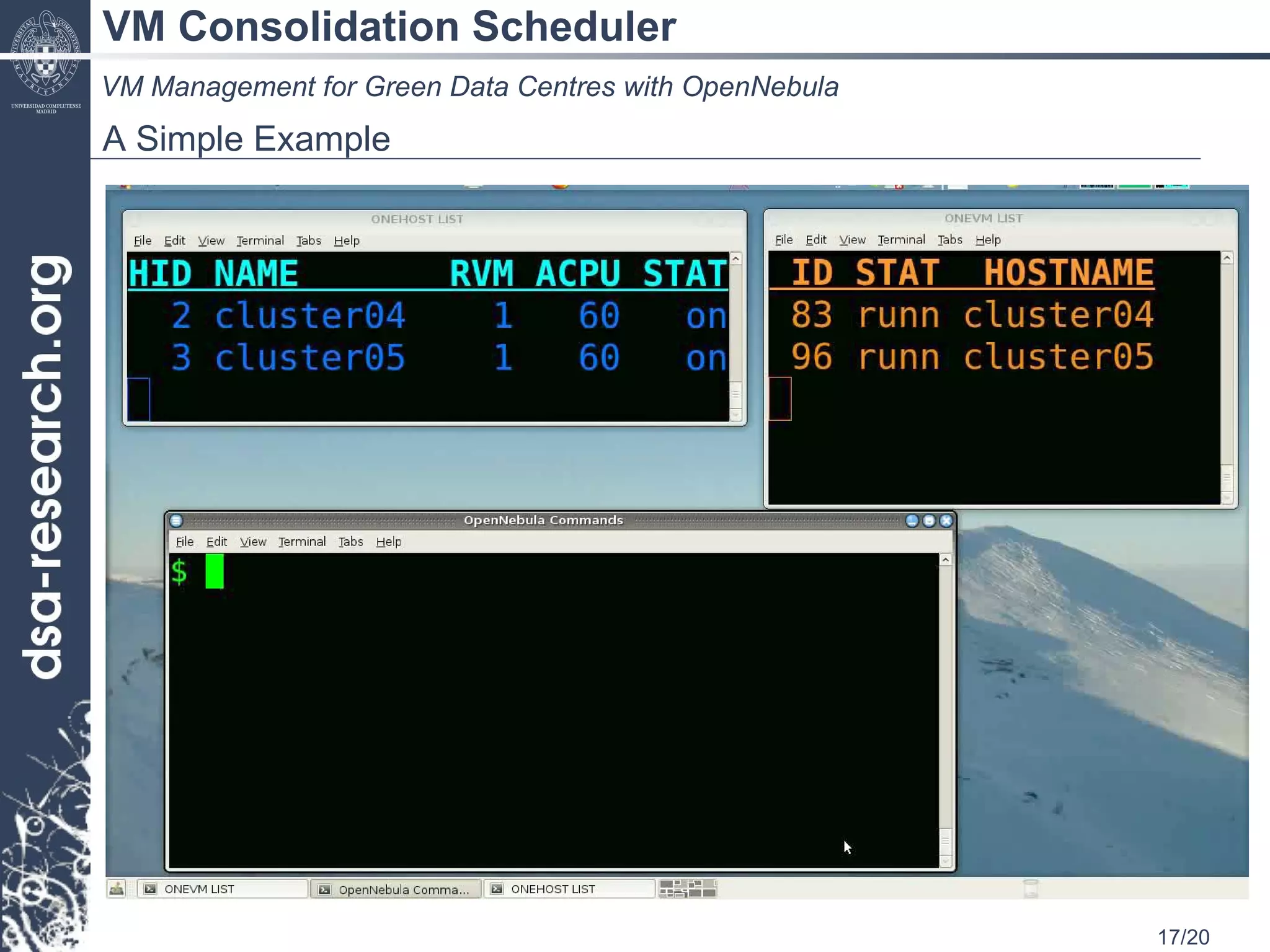1270x952 pixels.
Task: Open Help menu in OpenNebula Commands window
Action: (389, 542)
